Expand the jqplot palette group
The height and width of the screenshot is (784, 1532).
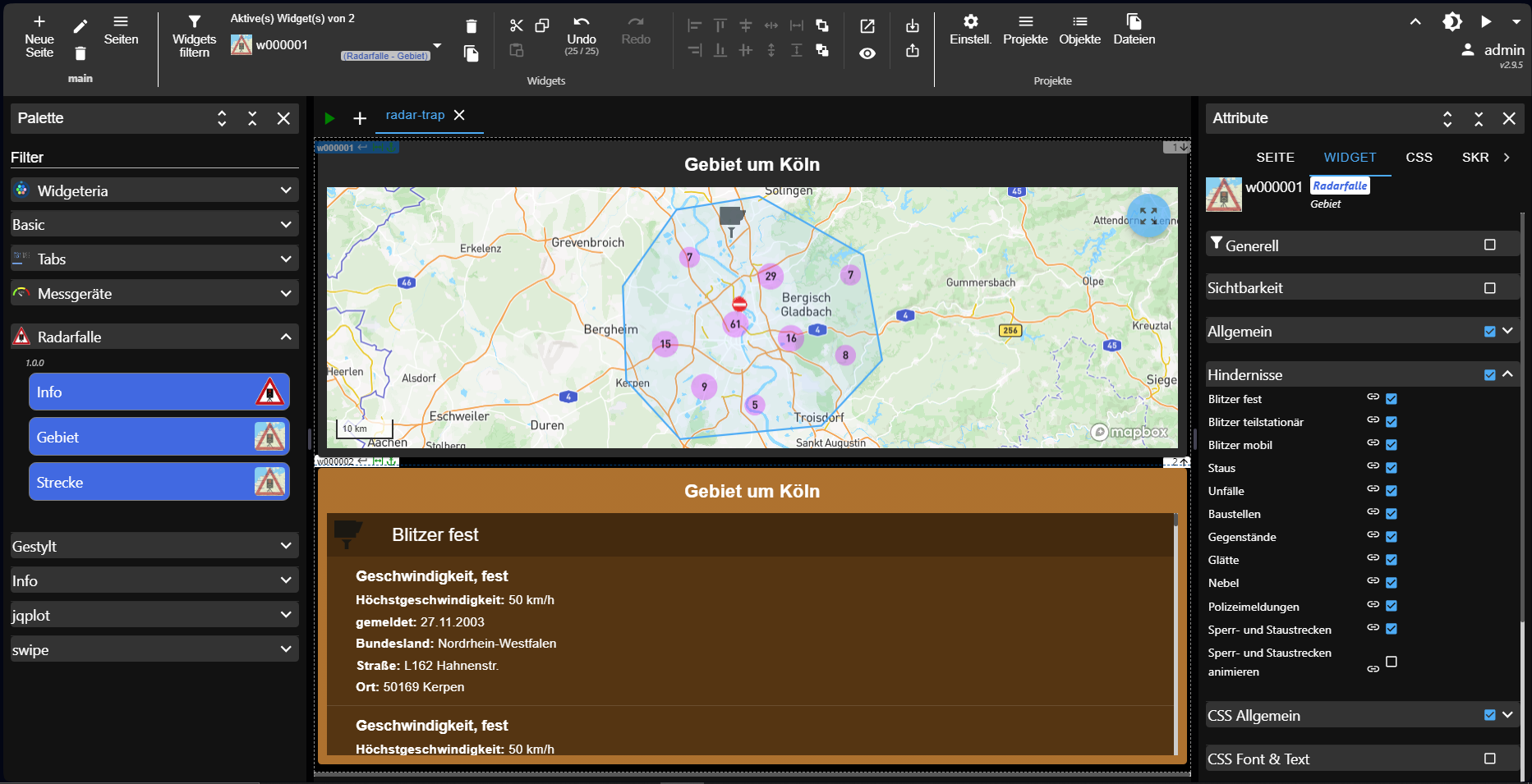(154, 615)
